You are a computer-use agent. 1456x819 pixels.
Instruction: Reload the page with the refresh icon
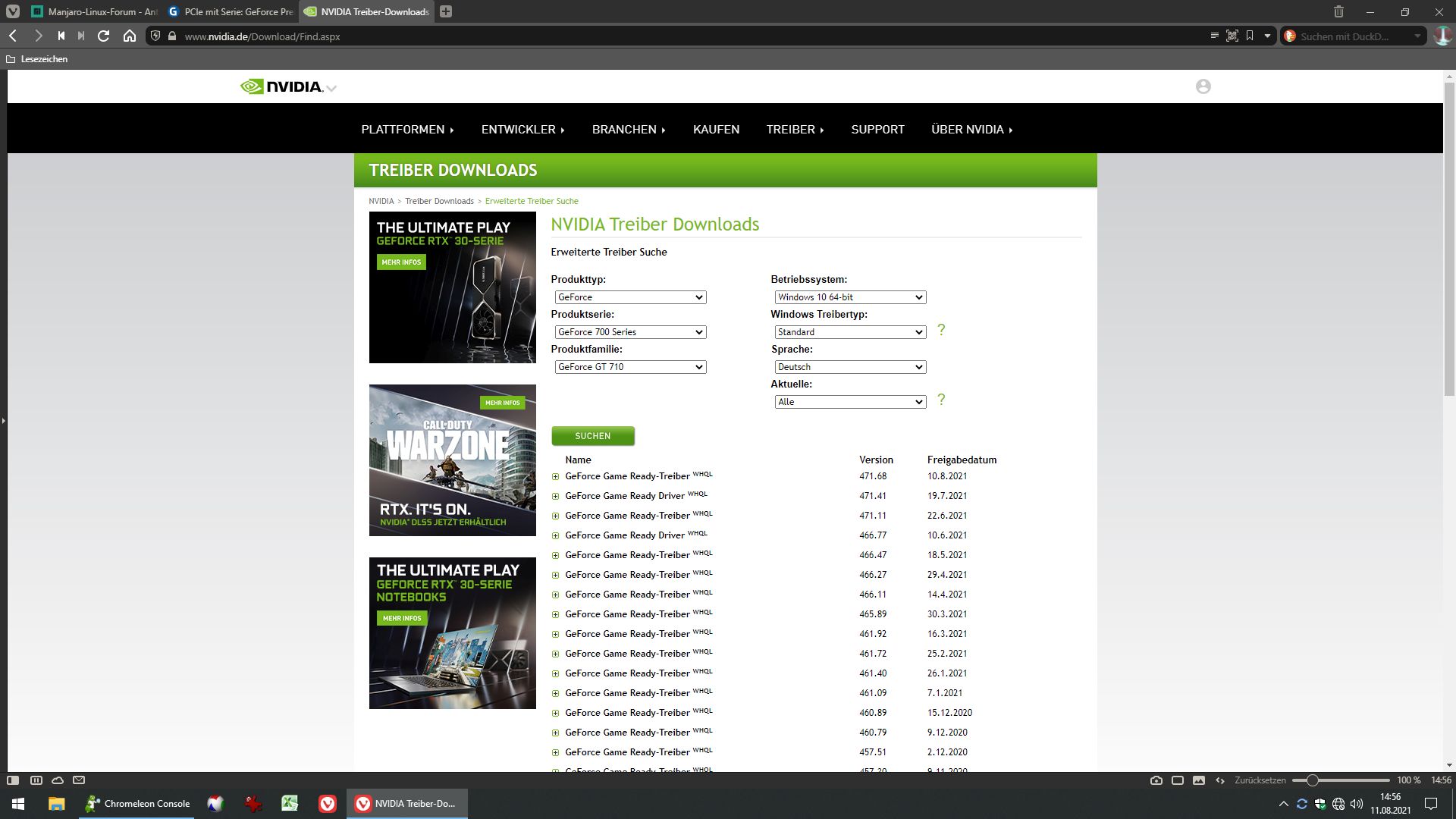pos(104,36)
